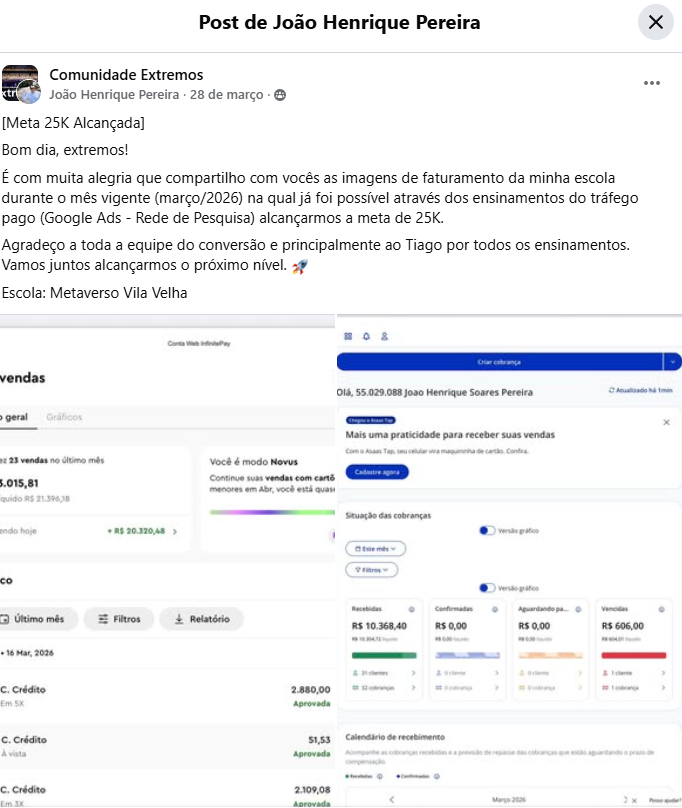682x808 pixels.
Task: Expand the Criar cobrança dropdown arrow
Action: (x=673, y=362)
